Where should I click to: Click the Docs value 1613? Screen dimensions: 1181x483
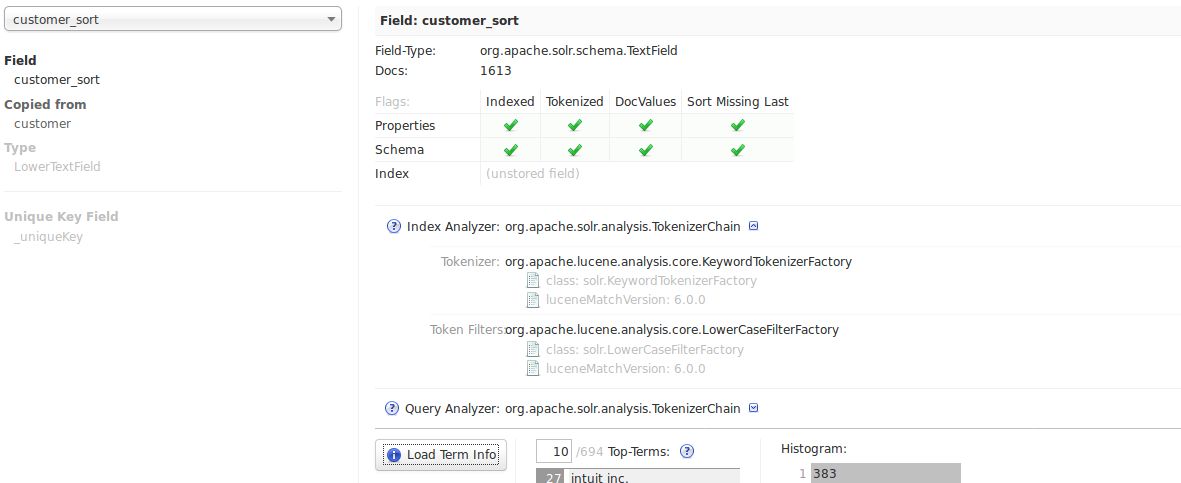[496, 71]
